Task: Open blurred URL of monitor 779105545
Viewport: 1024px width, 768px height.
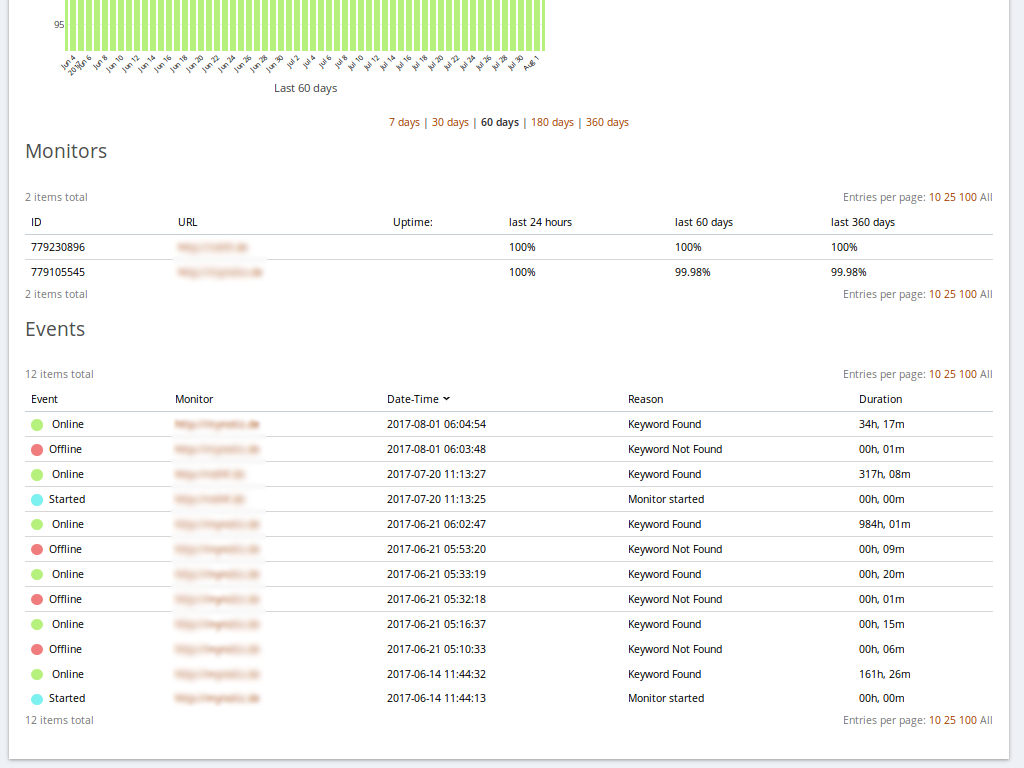Action: (220, 272)
